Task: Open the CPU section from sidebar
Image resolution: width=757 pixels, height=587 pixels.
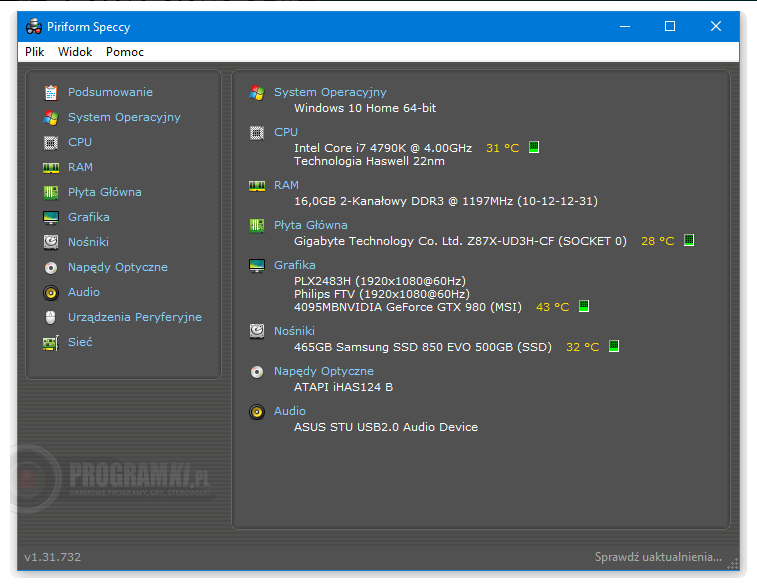Action: [x=80, y=142]
